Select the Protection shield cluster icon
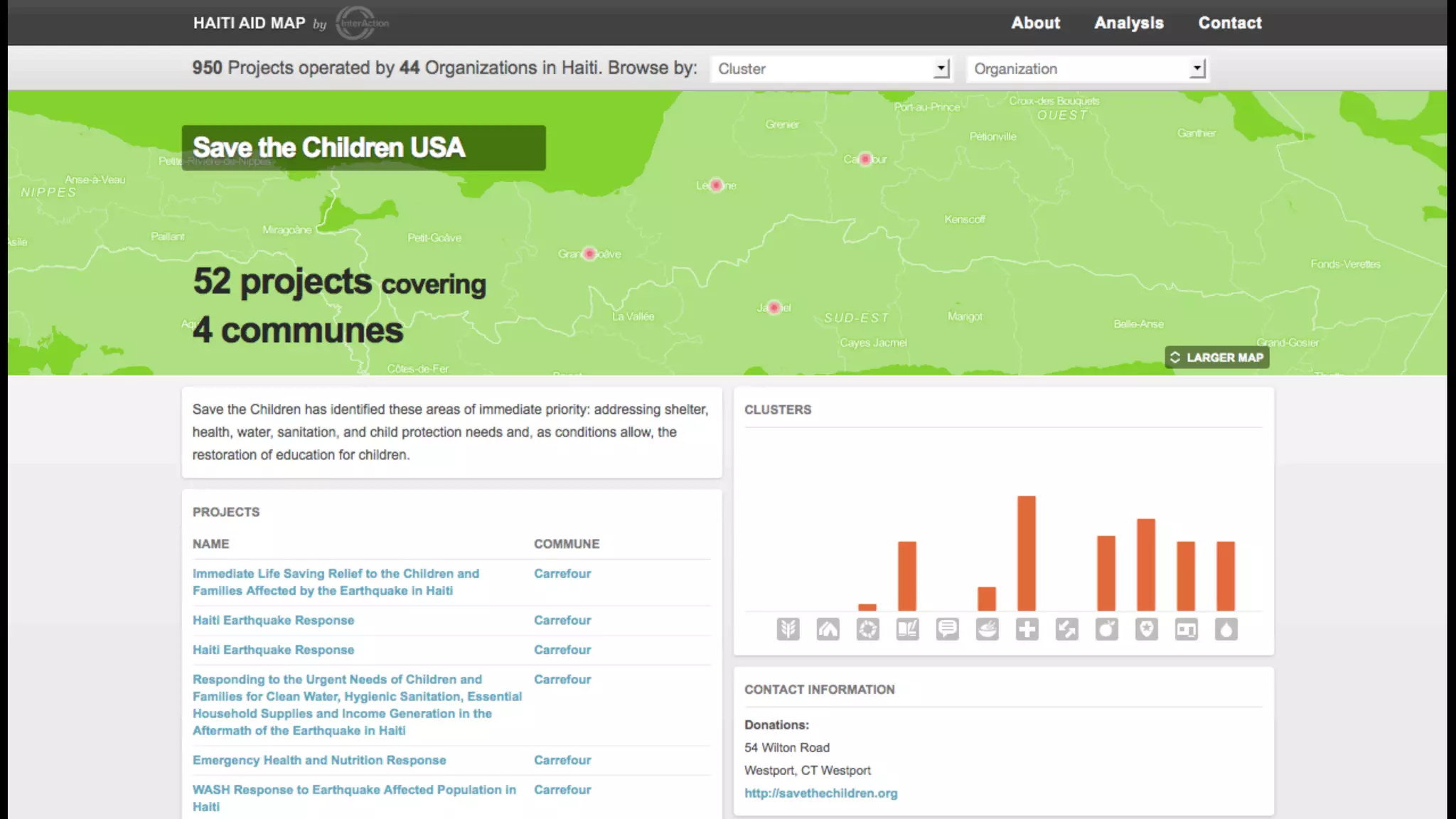This screenshot has height=819, width=1456. click(1146, 629)
